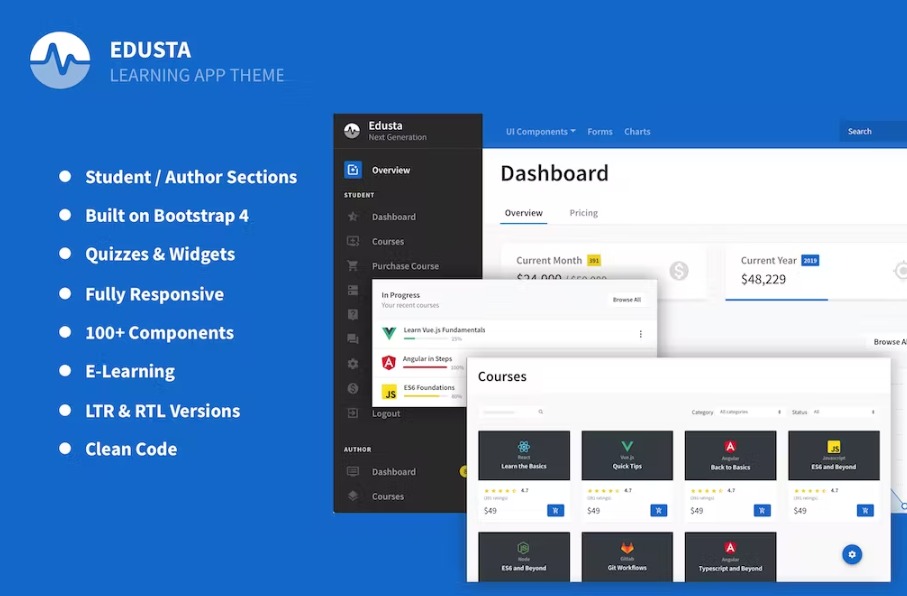Open Angular in Steps course row
Screen dimensions: 907x596
pyautogui.click(x=420, y=363)
